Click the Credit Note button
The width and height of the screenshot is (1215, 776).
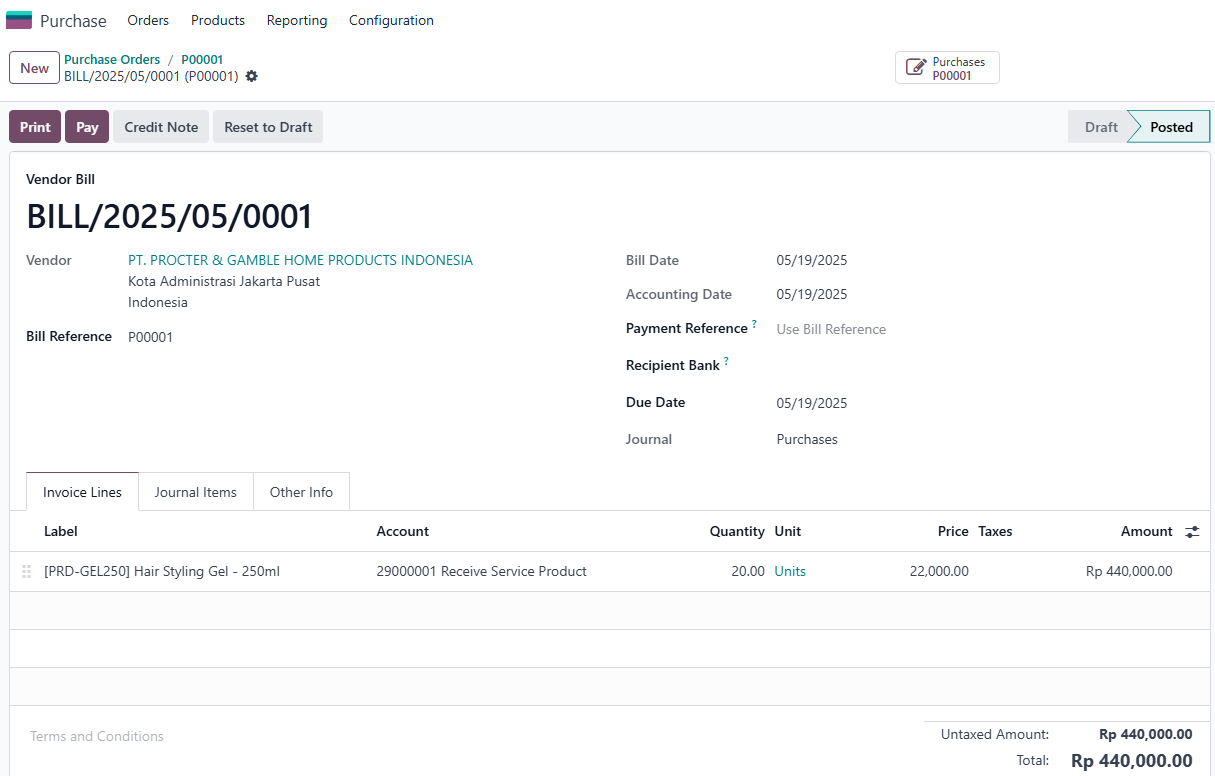[161, 127]
